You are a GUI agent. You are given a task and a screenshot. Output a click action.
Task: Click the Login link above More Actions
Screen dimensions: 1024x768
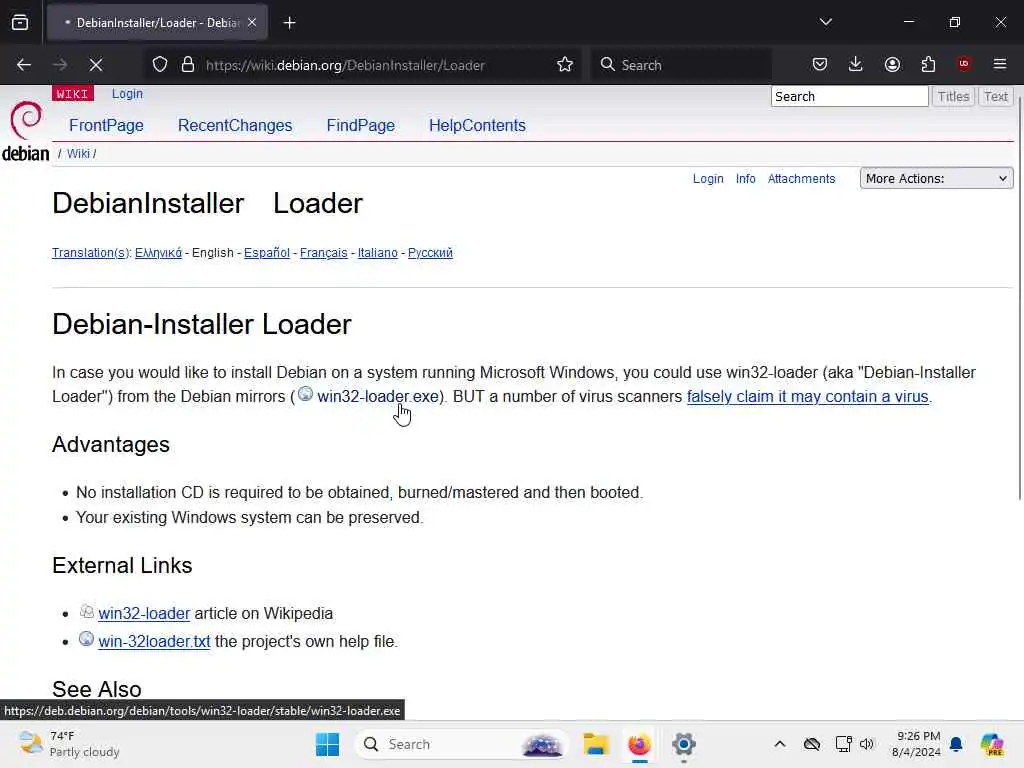tap(708, 178)
